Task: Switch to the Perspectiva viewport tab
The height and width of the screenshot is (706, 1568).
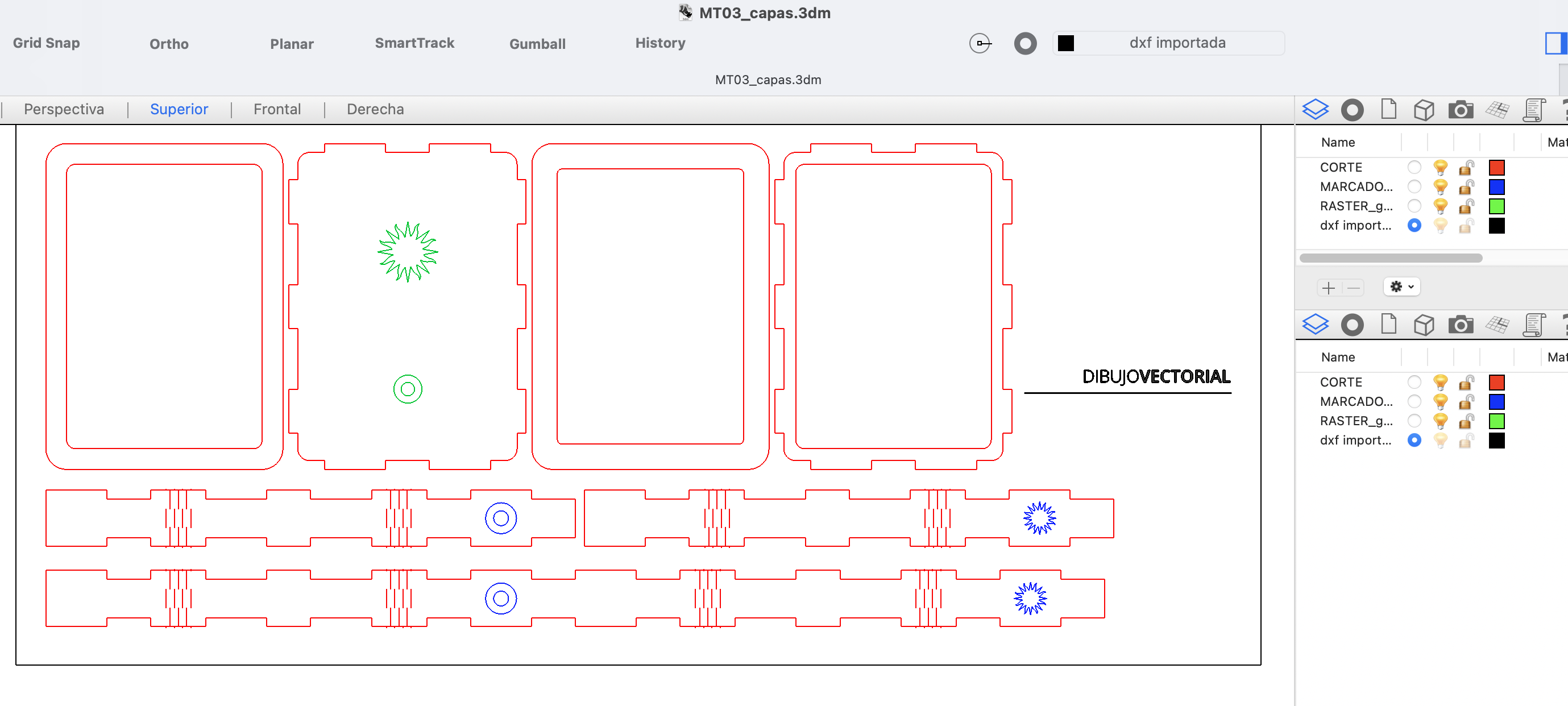Action: [x=64, y=109]
